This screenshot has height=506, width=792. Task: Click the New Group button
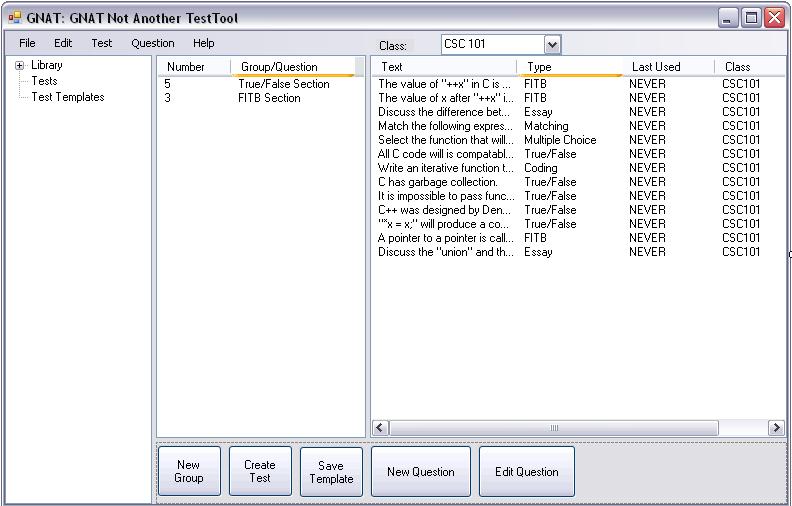(188, 471)
